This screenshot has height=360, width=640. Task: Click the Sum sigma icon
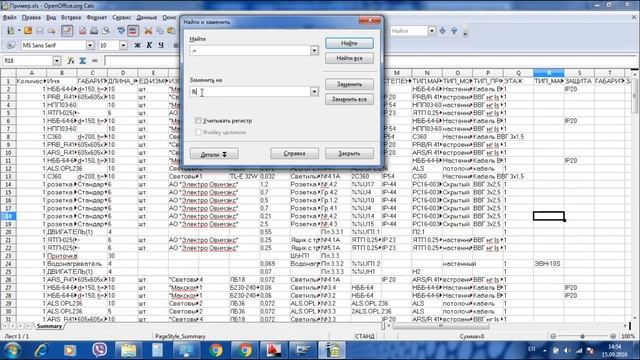83,61
